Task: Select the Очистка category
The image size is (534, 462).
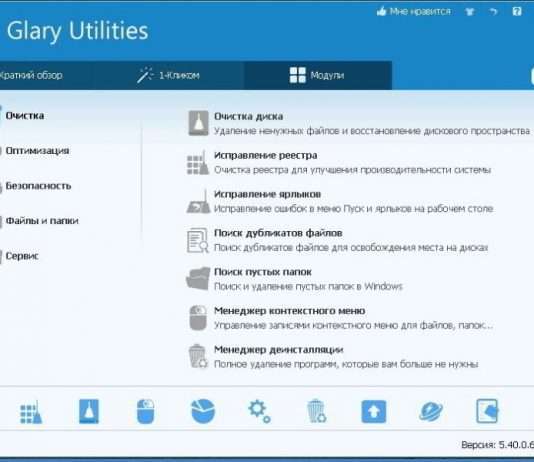Action: click(x=25, y=116)
